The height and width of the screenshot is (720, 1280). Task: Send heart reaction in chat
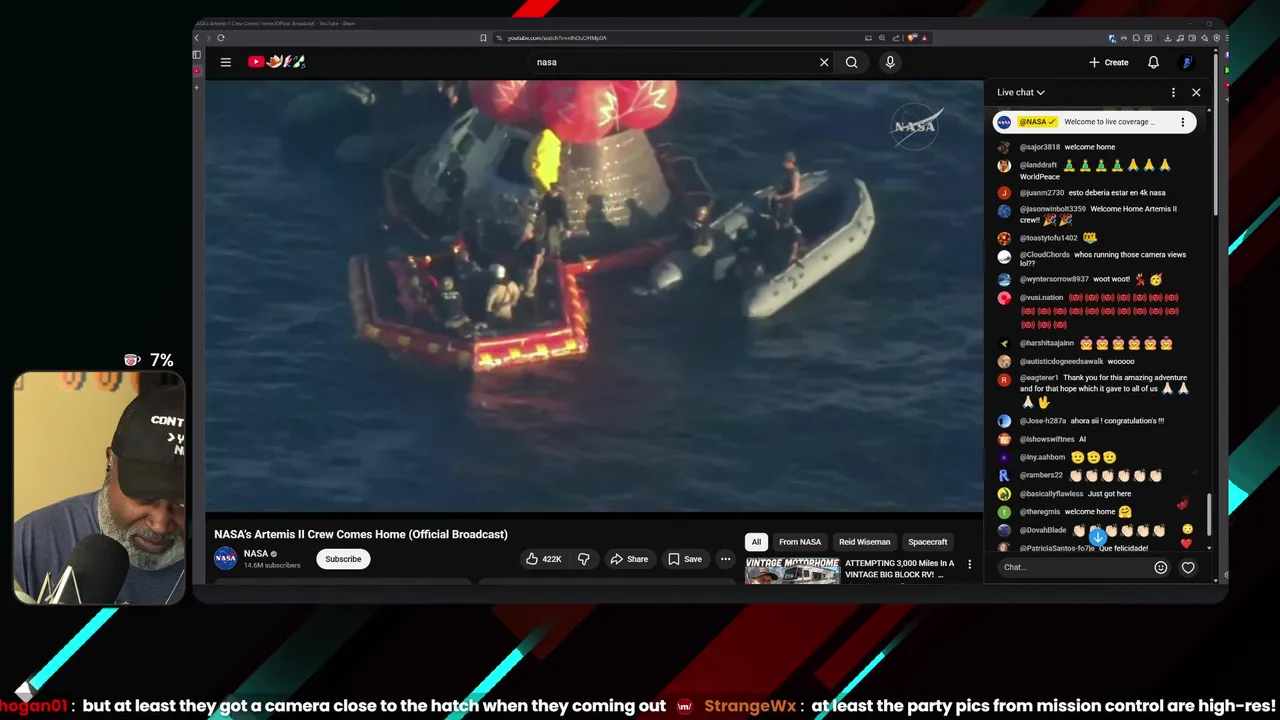coord(1188,567)
